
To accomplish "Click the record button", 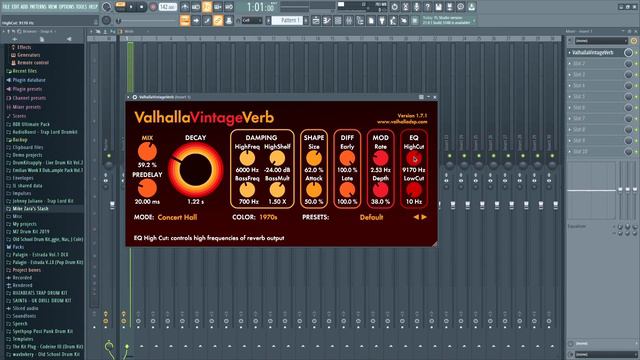I will [x=153, y=7].
